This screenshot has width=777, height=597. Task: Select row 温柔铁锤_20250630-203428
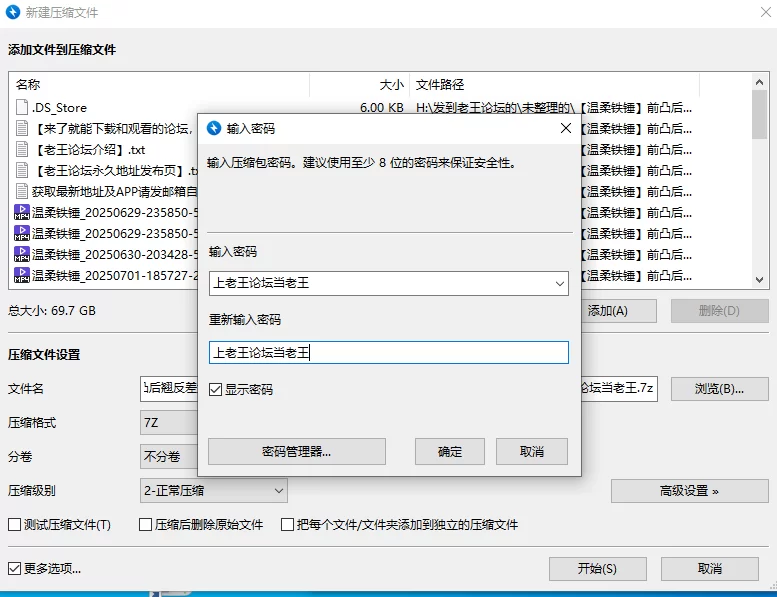coord(107,254)
